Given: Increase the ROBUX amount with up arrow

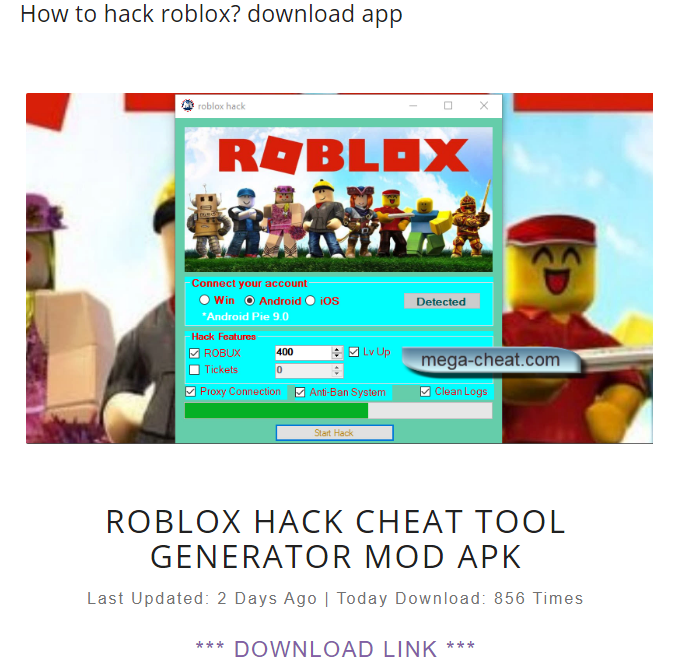Looking at the screenshot, I should pos(337,349).
